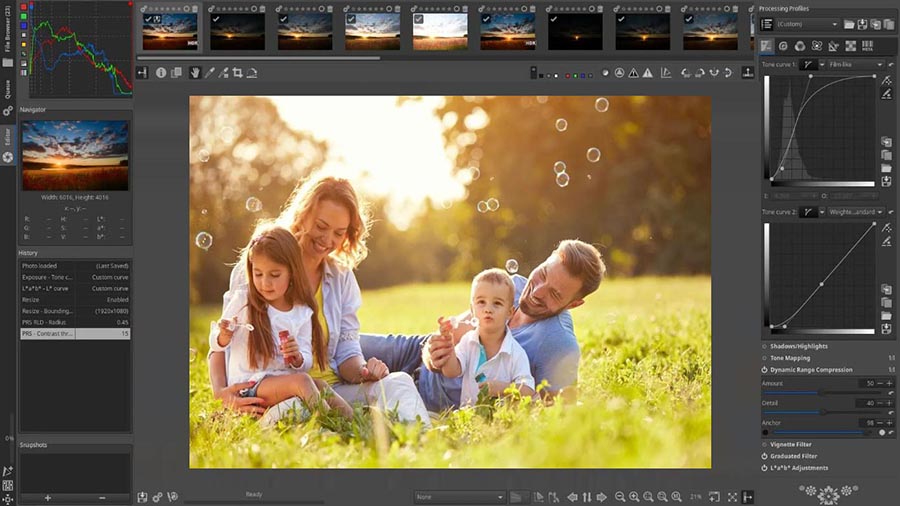Select the Hand navigation tool
The image size is (900, 506).
click(x=195, y=72)
